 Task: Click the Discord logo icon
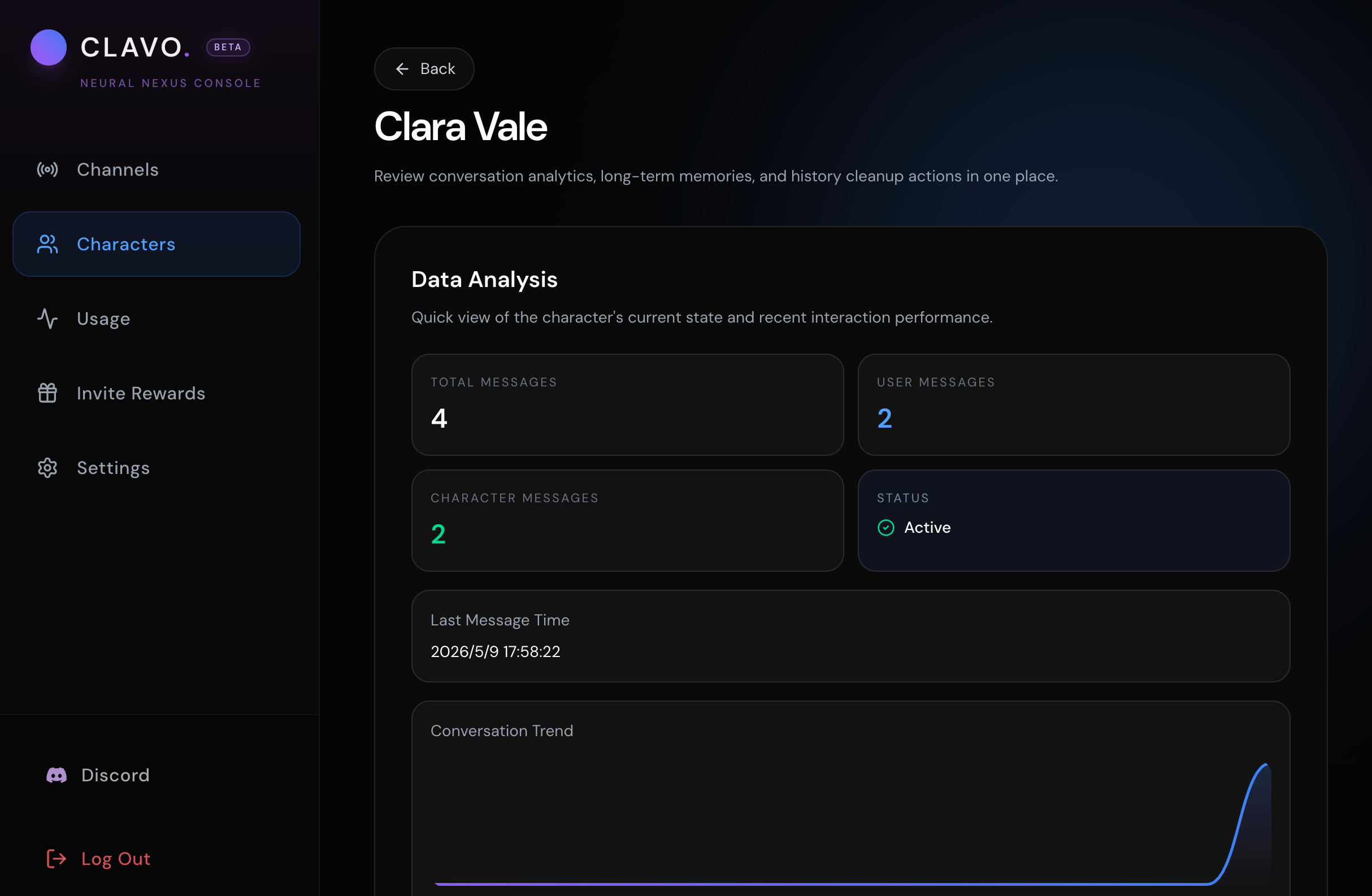point(57,775)
